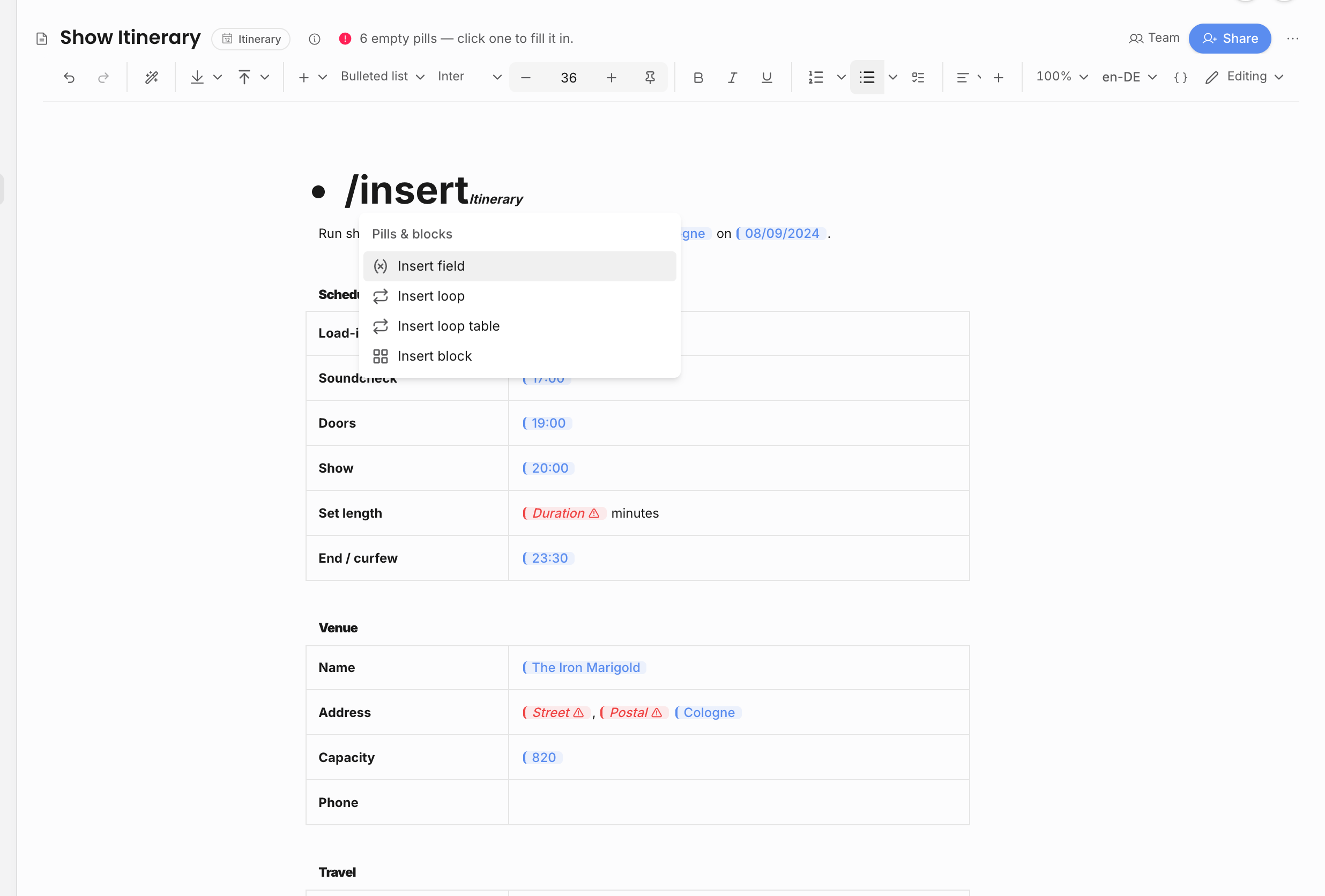Click the blue Share button

(1230, 38)
